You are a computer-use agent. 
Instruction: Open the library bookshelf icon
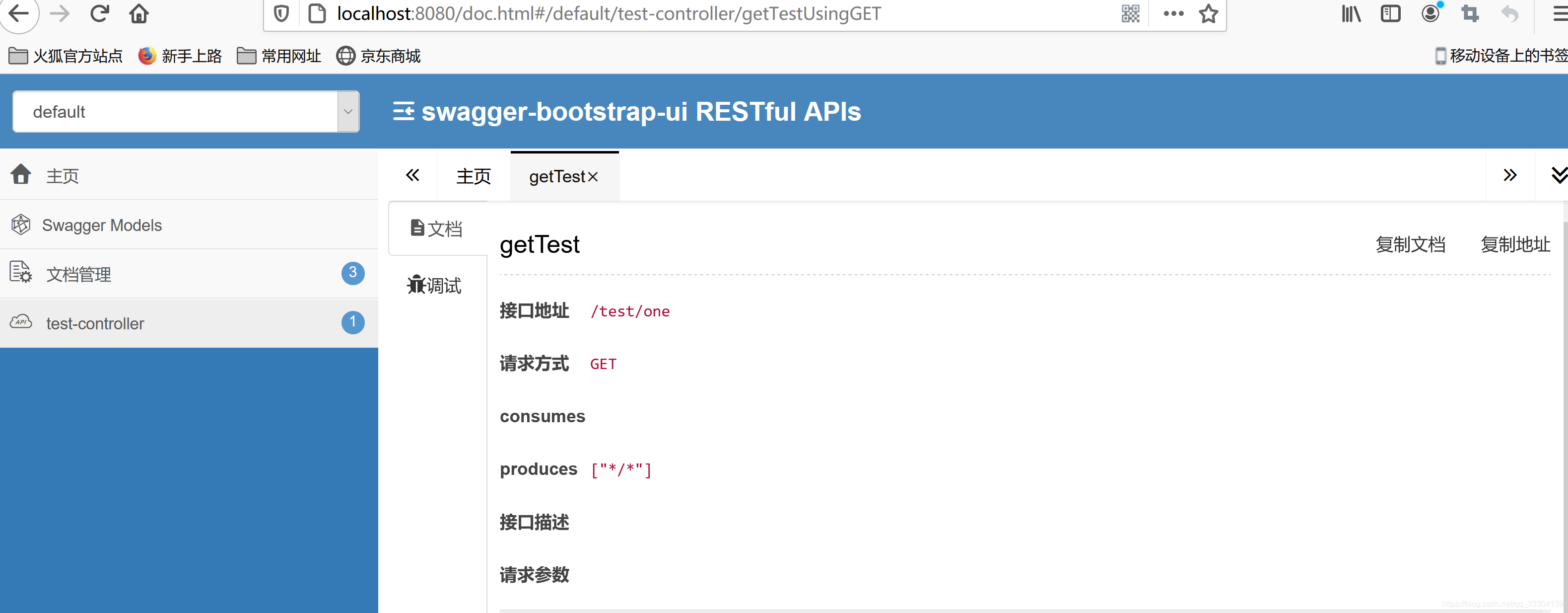(1351, 13)
